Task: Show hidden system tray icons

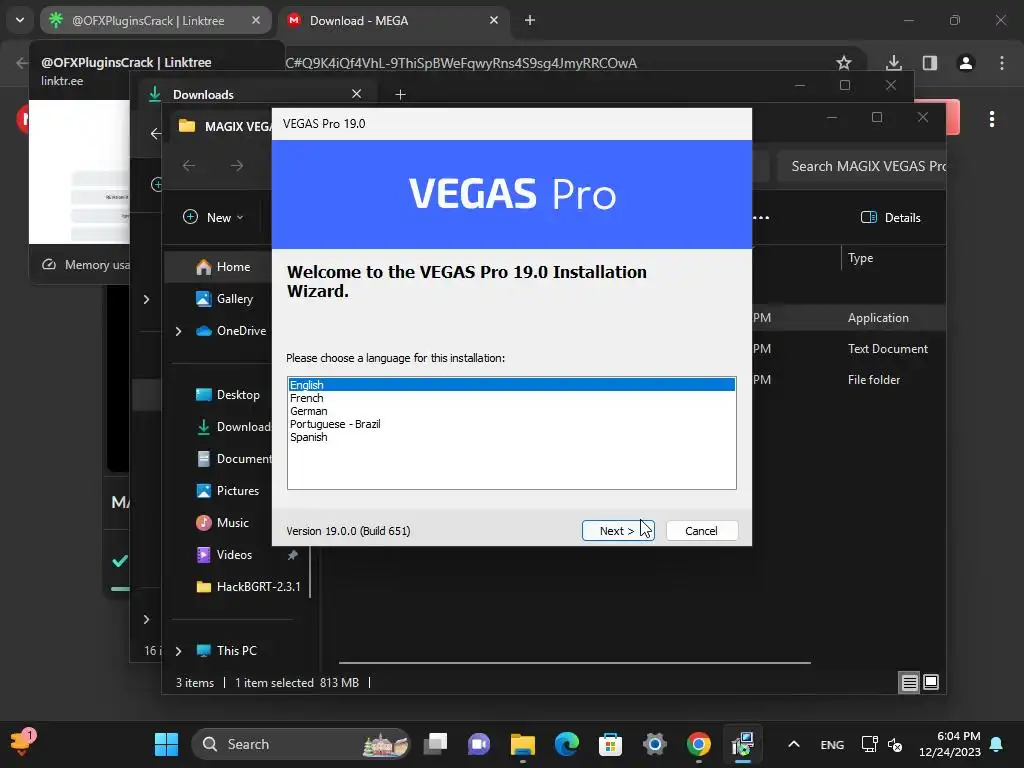Action: click(793, 744)
